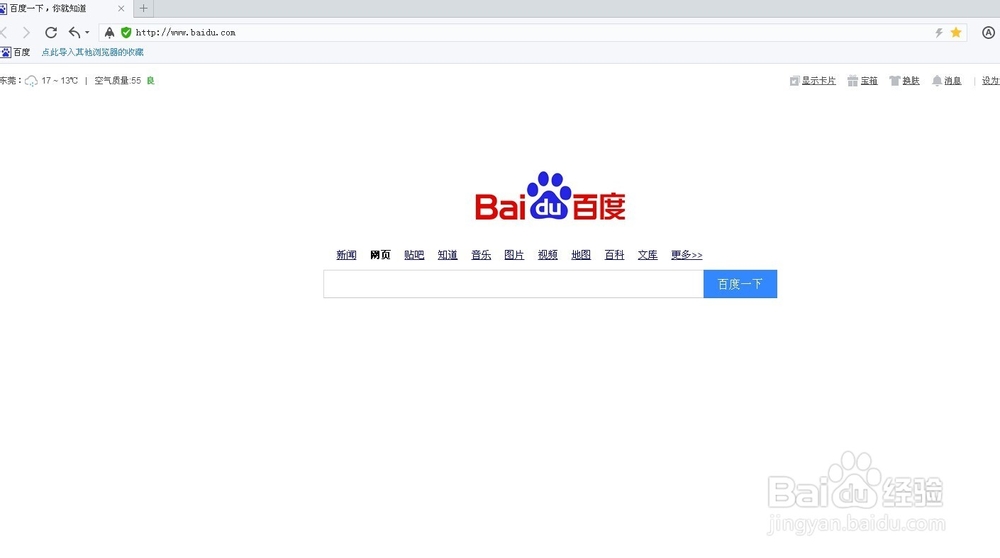Switch to the 新闻 search category
The image size is (1000, 558).
point(346,255)
